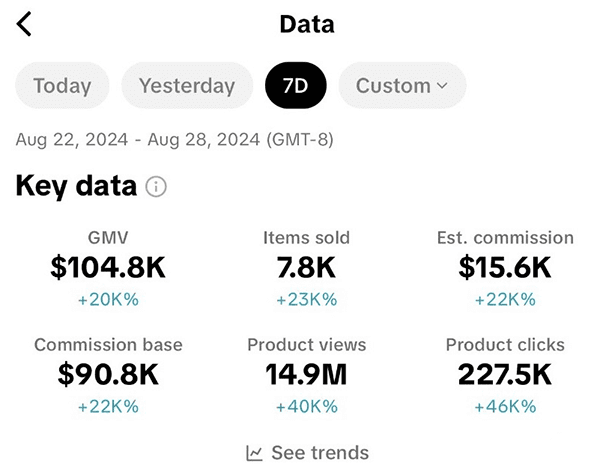
Task: Tap the Commission base $90.8K metric
Action: (x=108, y=375)
